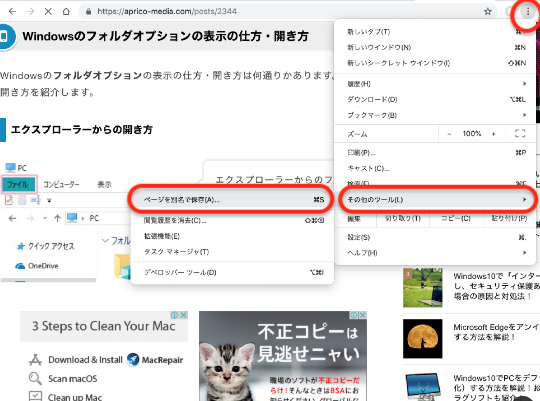Screen dimensions: 540x401
Task: Close the kitten BSA ad
Action: (x=363, y=315)
